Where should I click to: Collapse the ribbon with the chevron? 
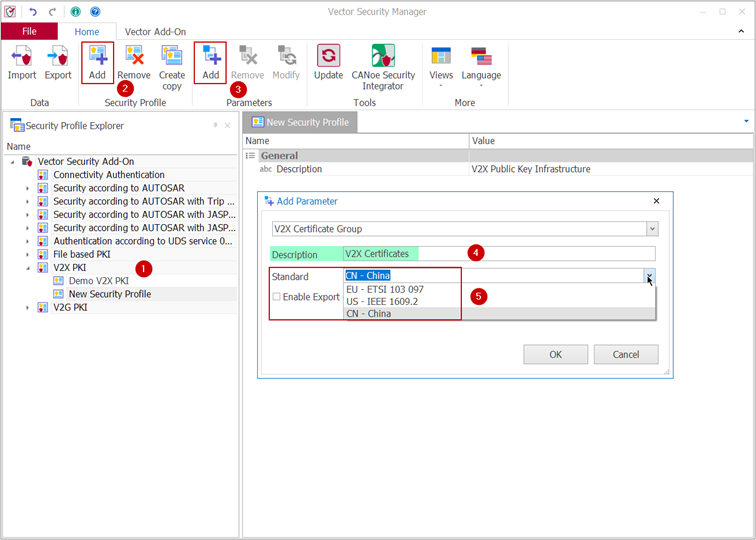pos(741,31)
